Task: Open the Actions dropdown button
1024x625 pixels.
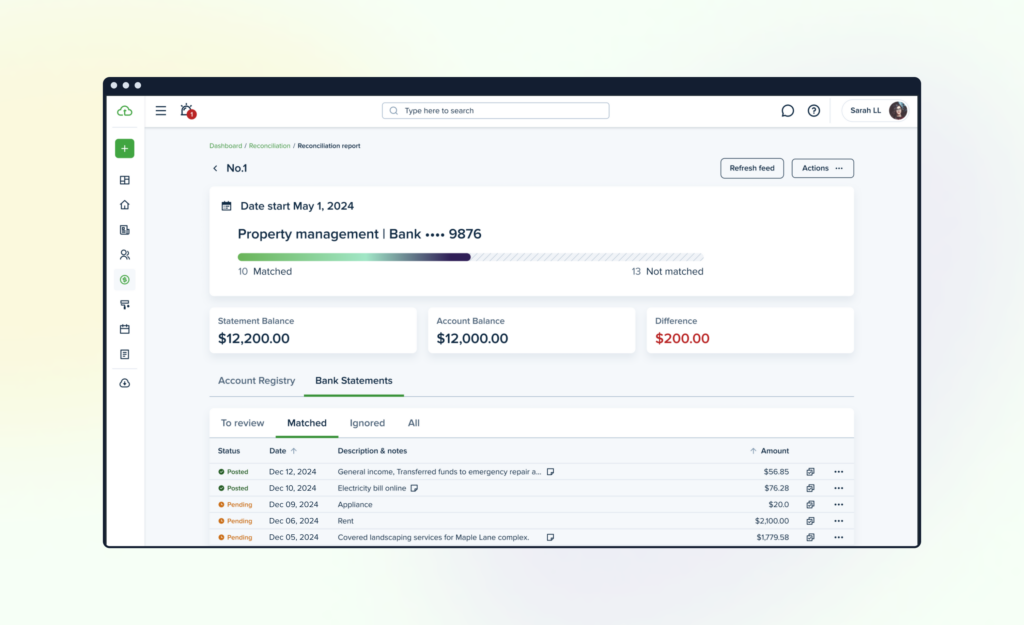Action: point(822,168)
